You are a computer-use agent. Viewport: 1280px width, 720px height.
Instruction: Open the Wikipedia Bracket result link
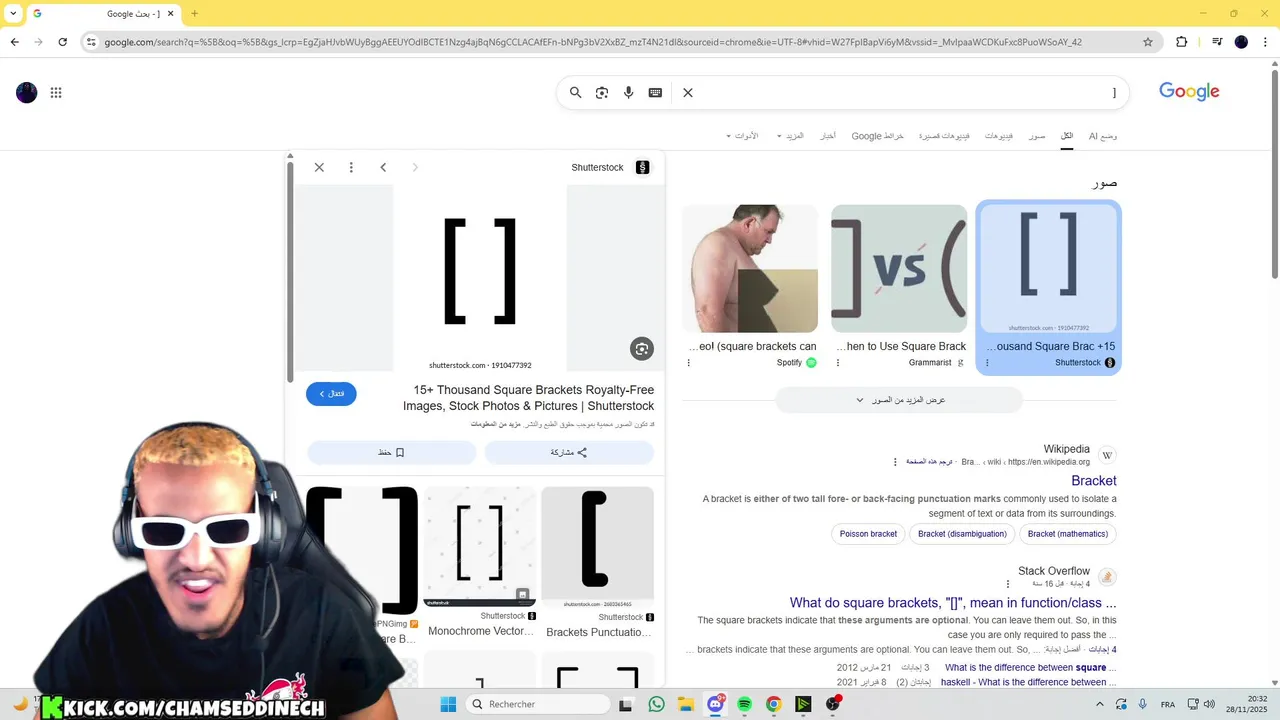(1094, 481)
